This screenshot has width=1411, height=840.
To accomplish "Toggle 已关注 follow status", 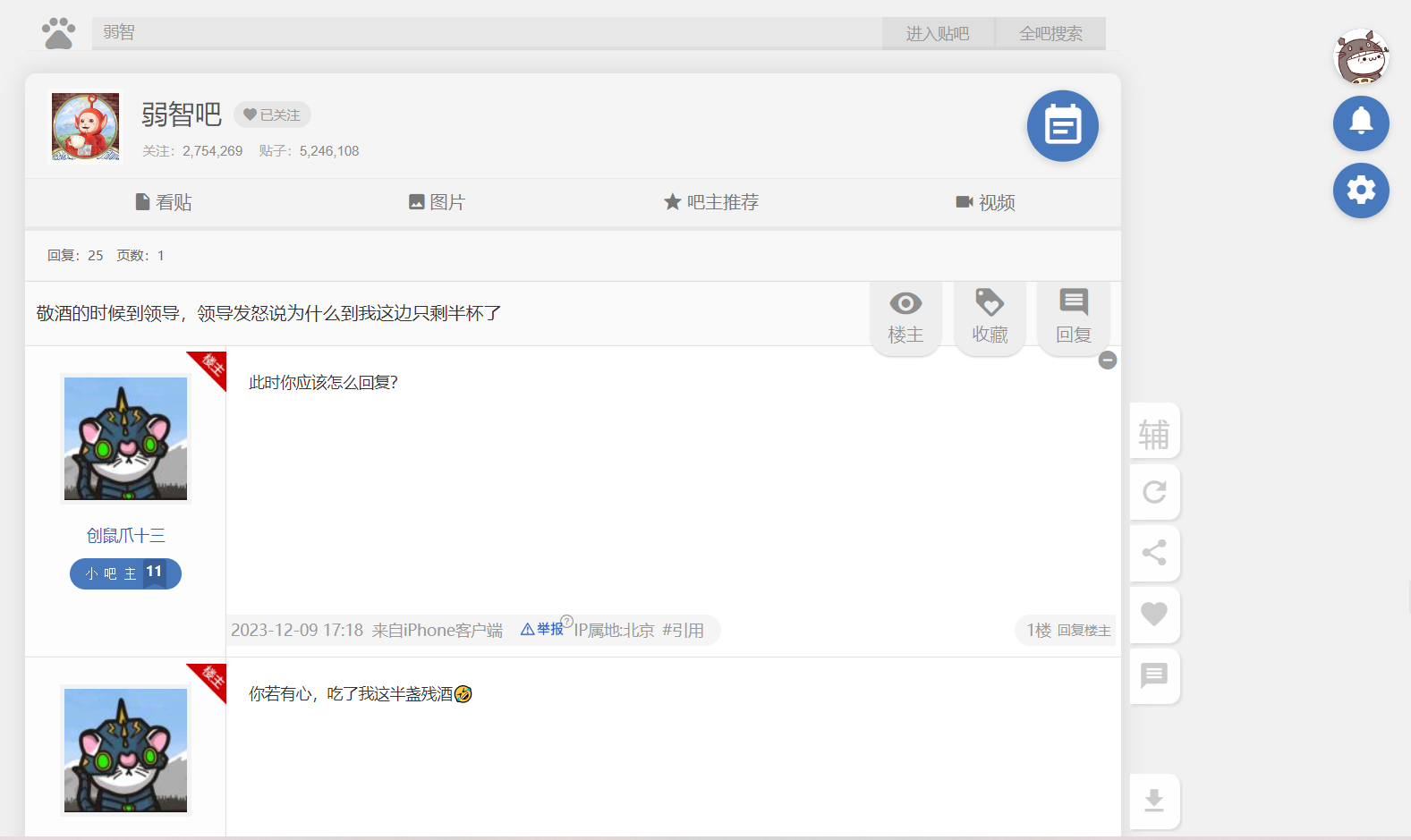I will 272,115.
